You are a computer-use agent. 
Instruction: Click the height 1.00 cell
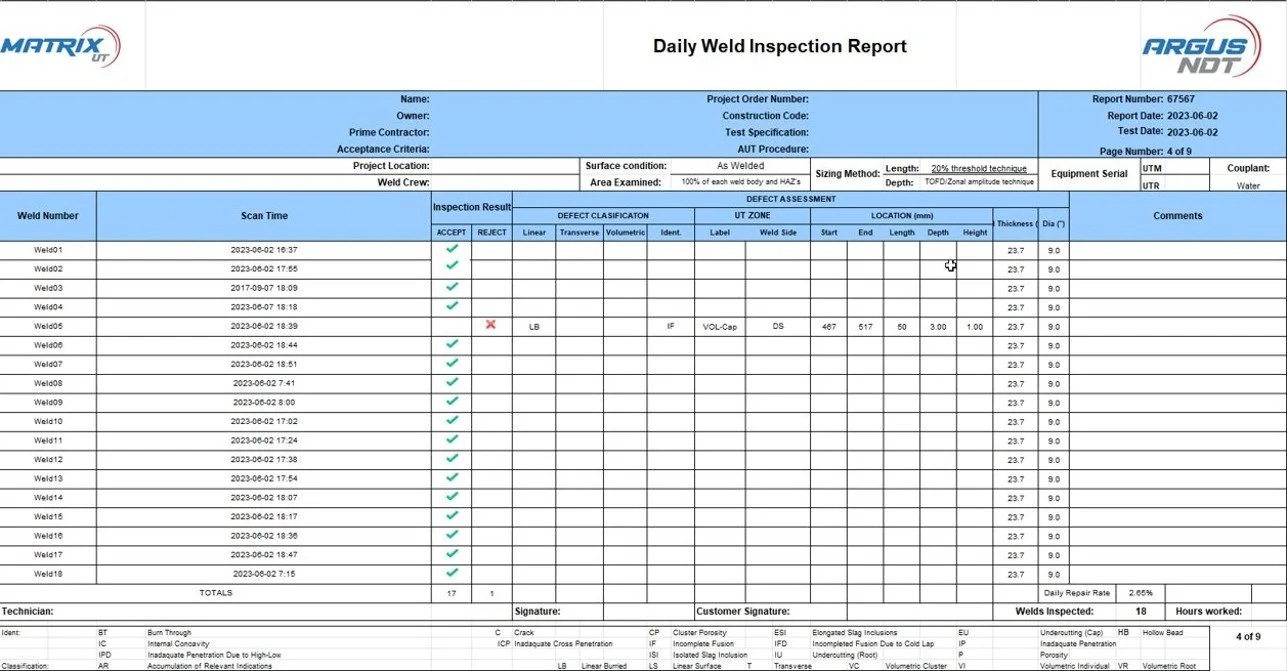pos(975,326)
